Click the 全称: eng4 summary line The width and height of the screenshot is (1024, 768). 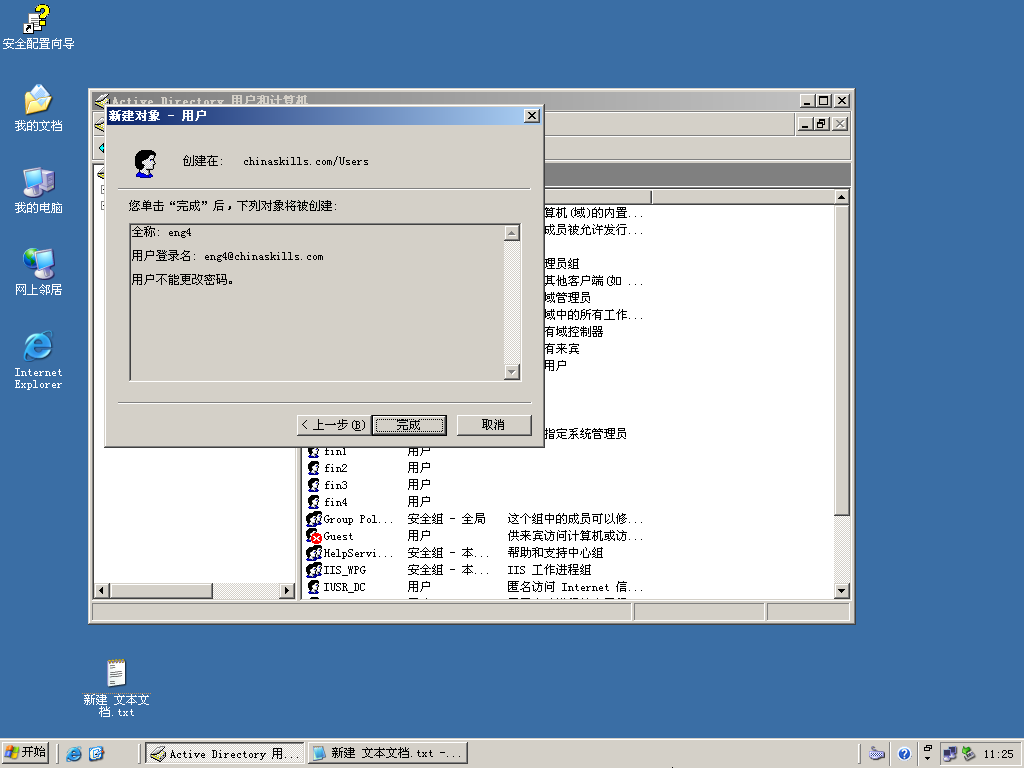coord(162,232)
